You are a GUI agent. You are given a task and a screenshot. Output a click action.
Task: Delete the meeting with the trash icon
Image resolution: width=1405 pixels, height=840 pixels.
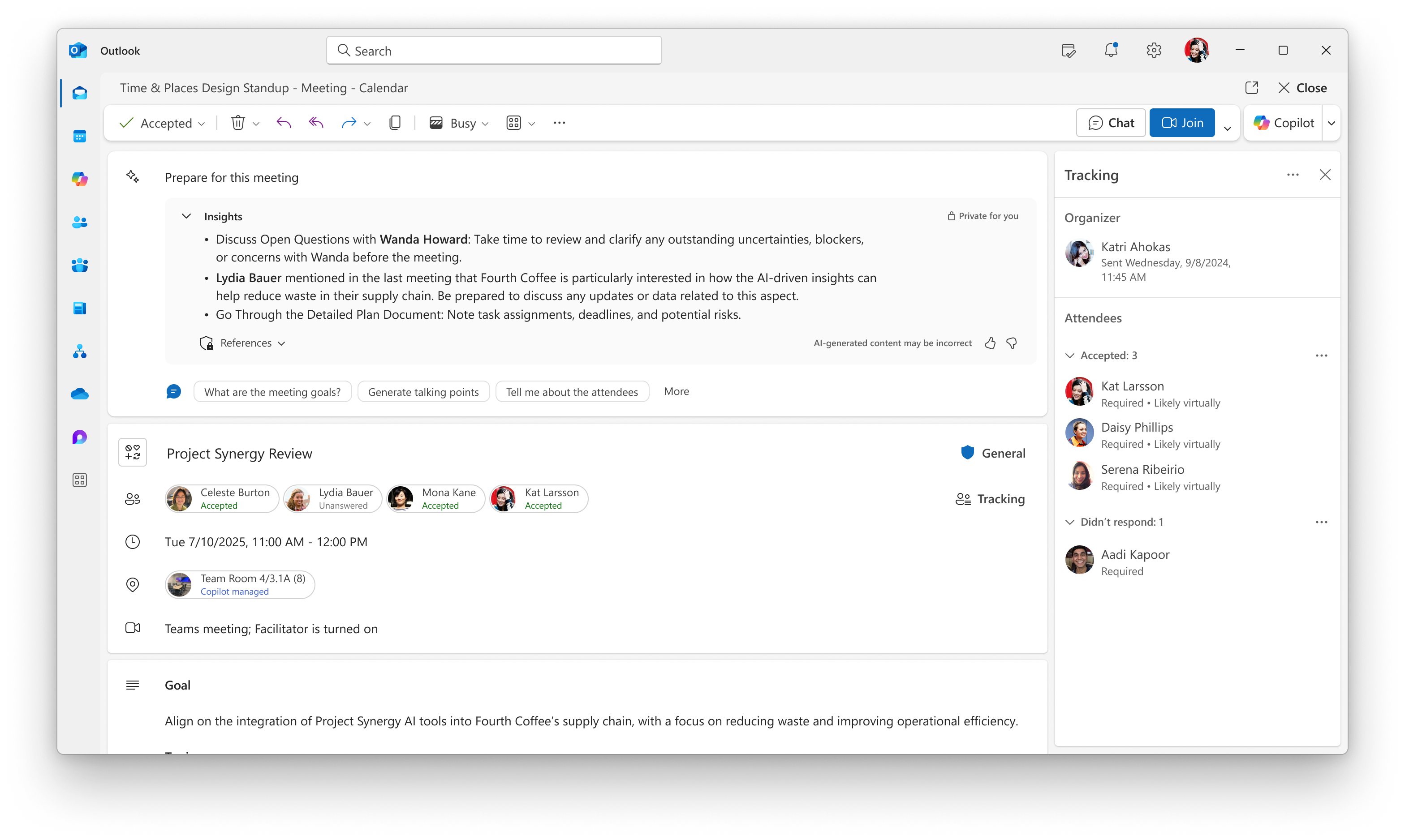(x=238, y=122)
